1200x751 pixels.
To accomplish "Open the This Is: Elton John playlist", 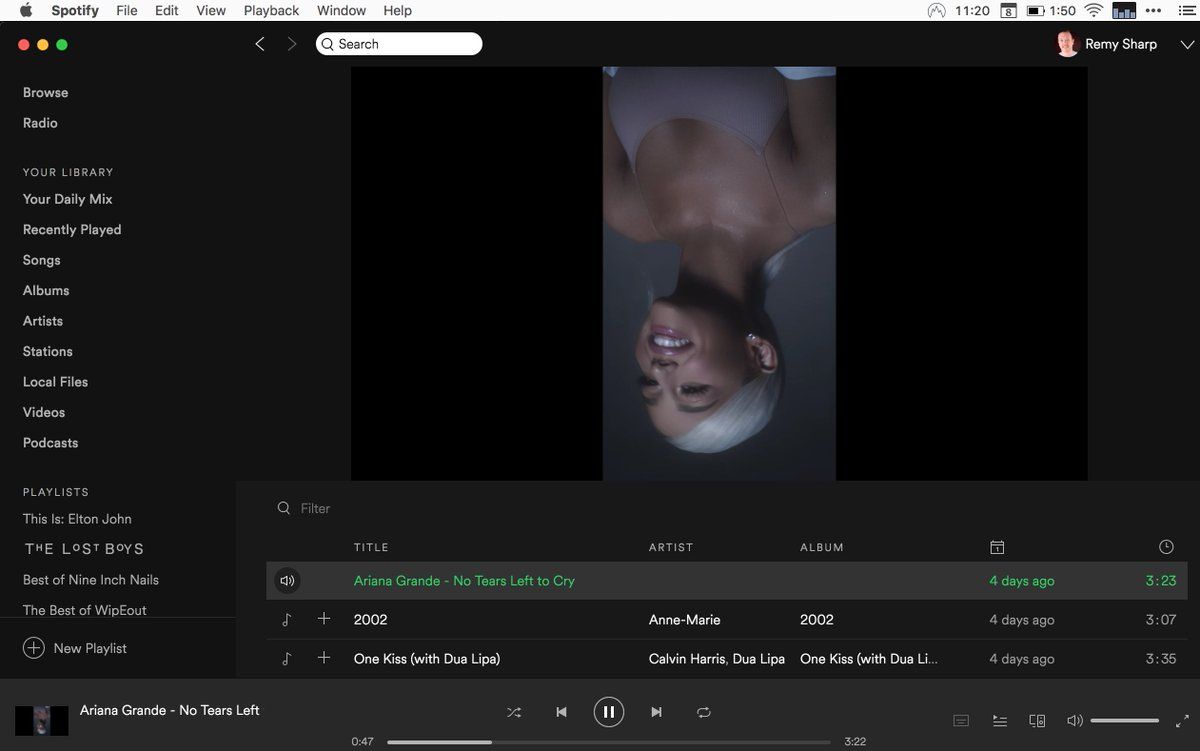I will coord(77,519).
